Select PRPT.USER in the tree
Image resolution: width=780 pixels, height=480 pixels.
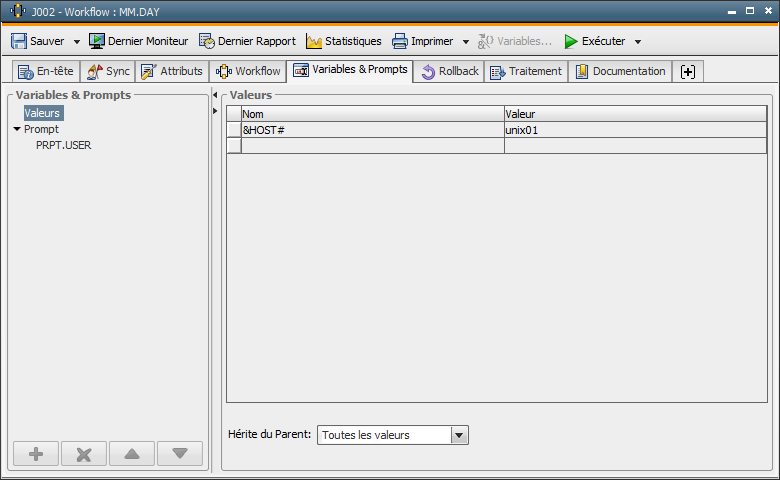64,145
